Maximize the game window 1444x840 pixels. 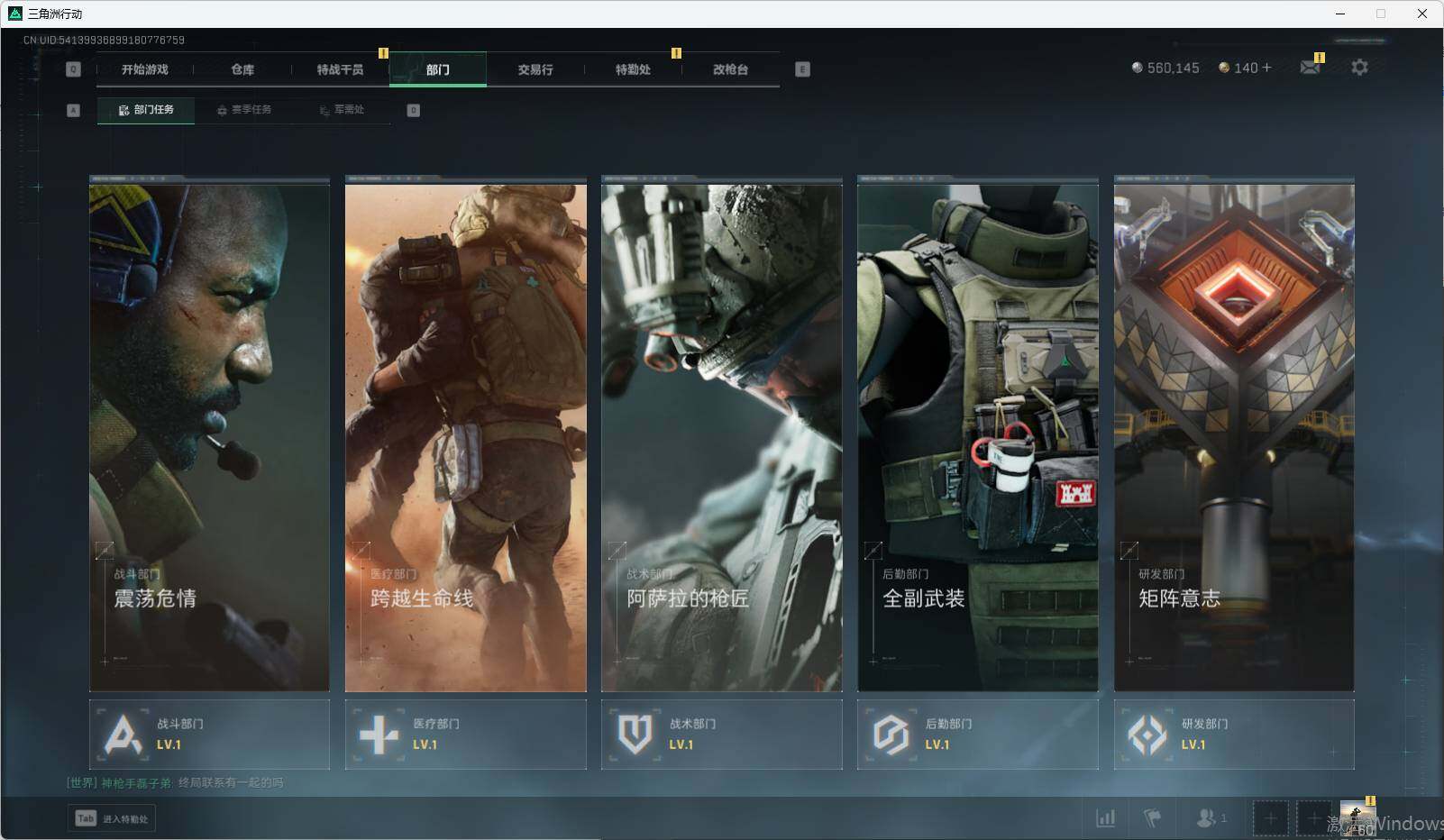1381,14
